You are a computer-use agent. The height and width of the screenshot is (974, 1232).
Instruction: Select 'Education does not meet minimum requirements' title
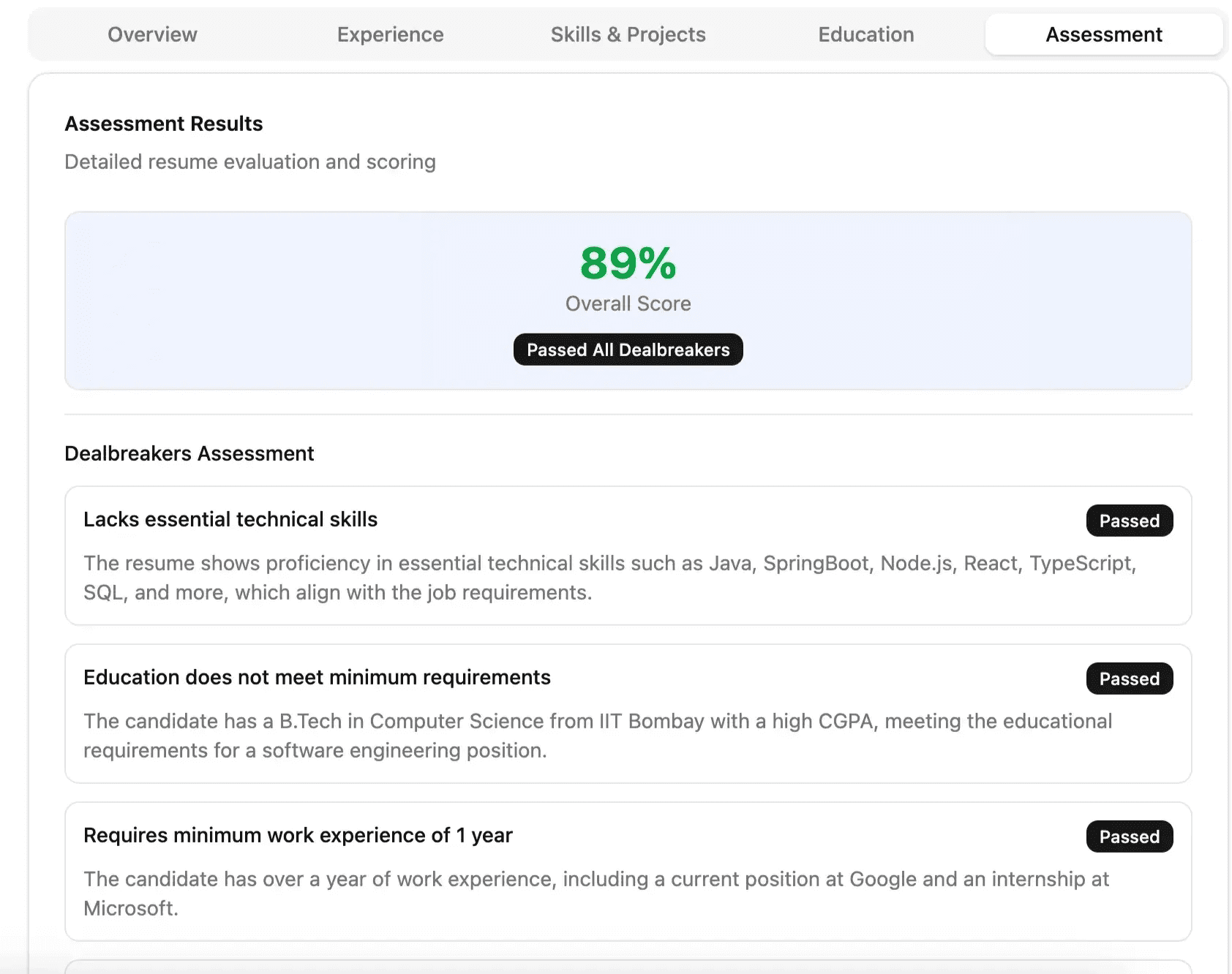click(x=317, y=677)
